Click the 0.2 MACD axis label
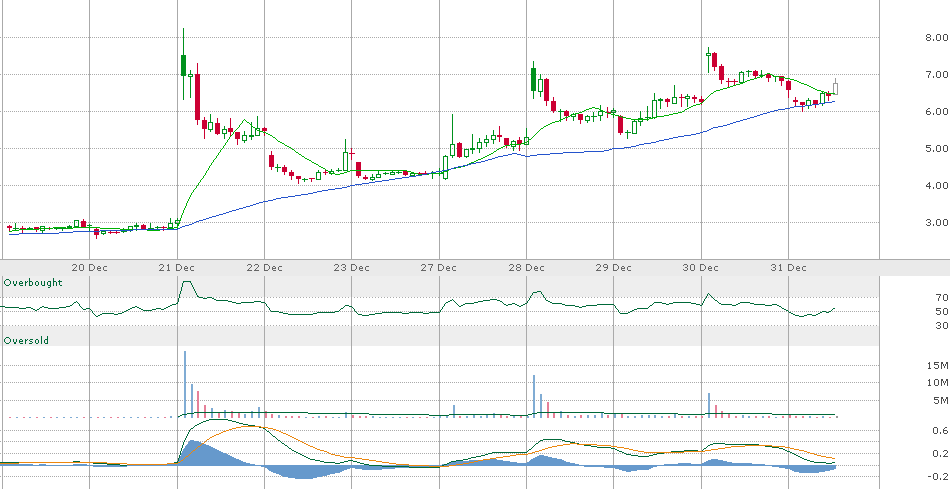 click(940, 454)
